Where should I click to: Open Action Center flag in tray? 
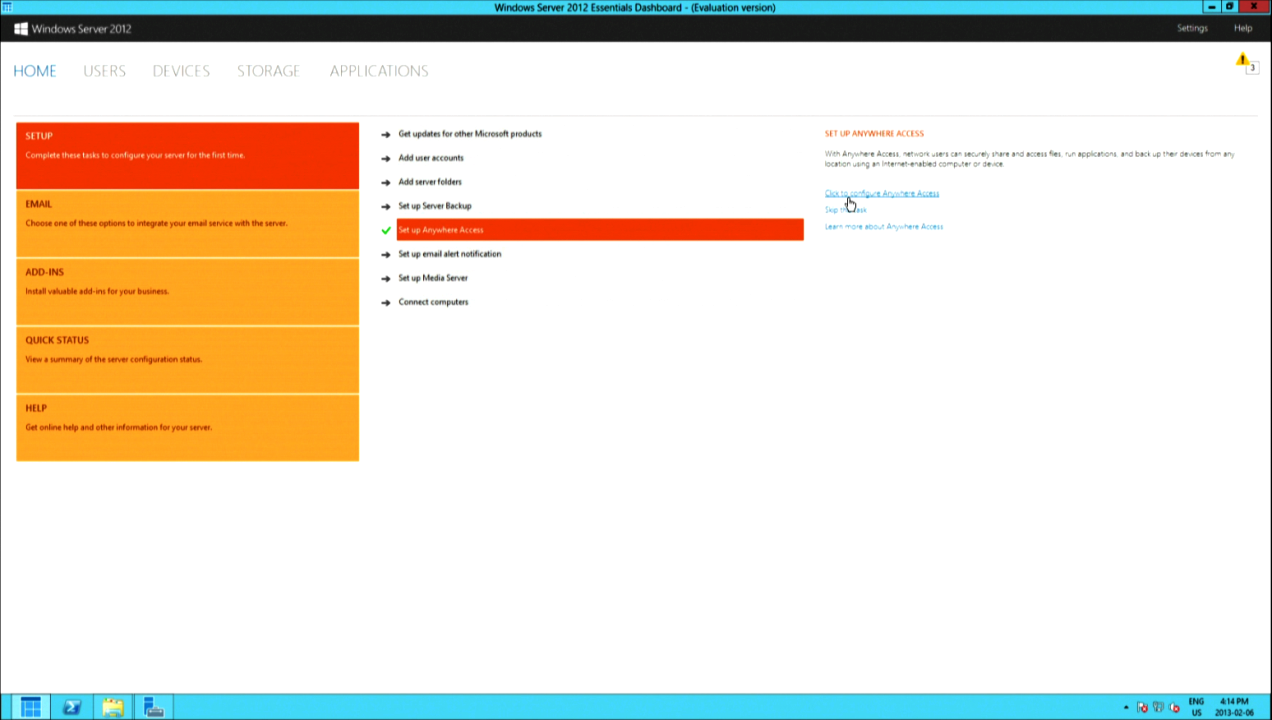pos(1142,707)
